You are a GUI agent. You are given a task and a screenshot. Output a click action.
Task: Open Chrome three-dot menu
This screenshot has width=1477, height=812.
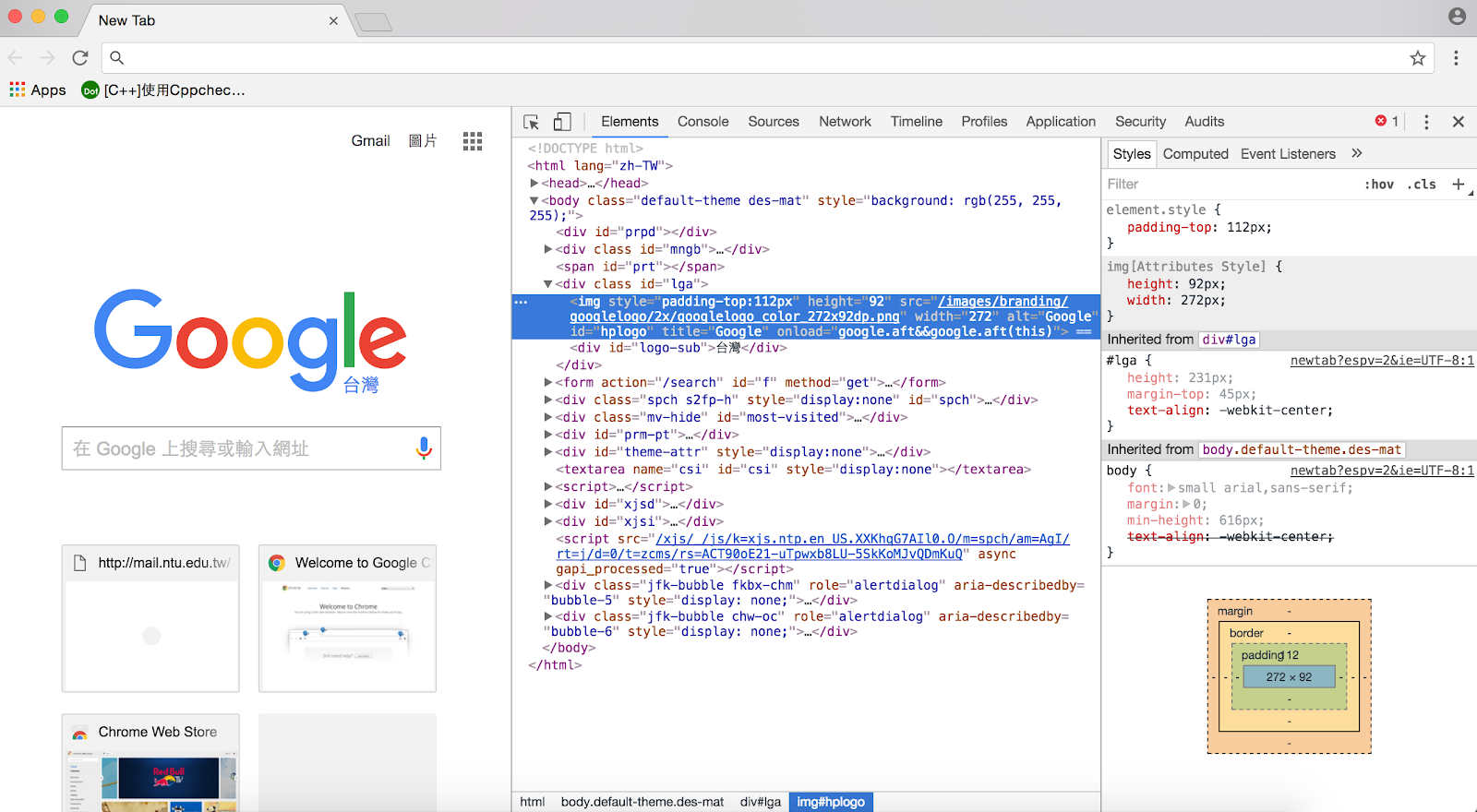click(1456, 58)
